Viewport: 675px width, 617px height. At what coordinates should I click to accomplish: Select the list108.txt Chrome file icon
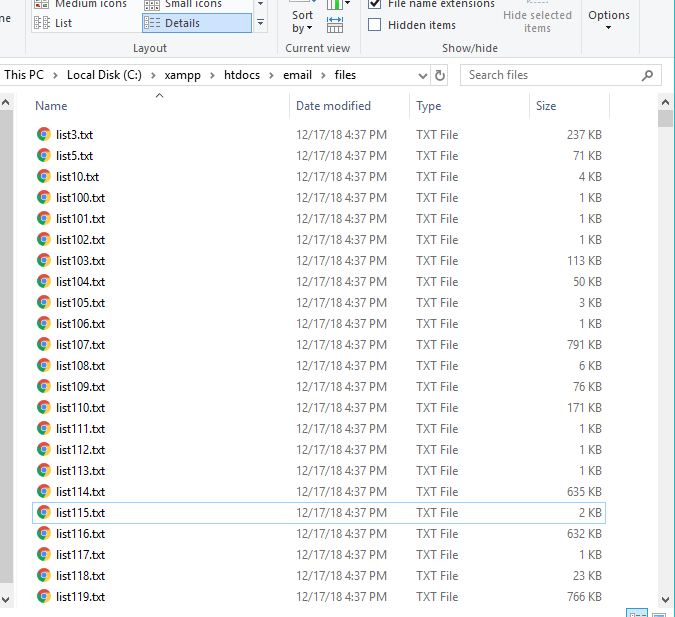tap(43, 366)
